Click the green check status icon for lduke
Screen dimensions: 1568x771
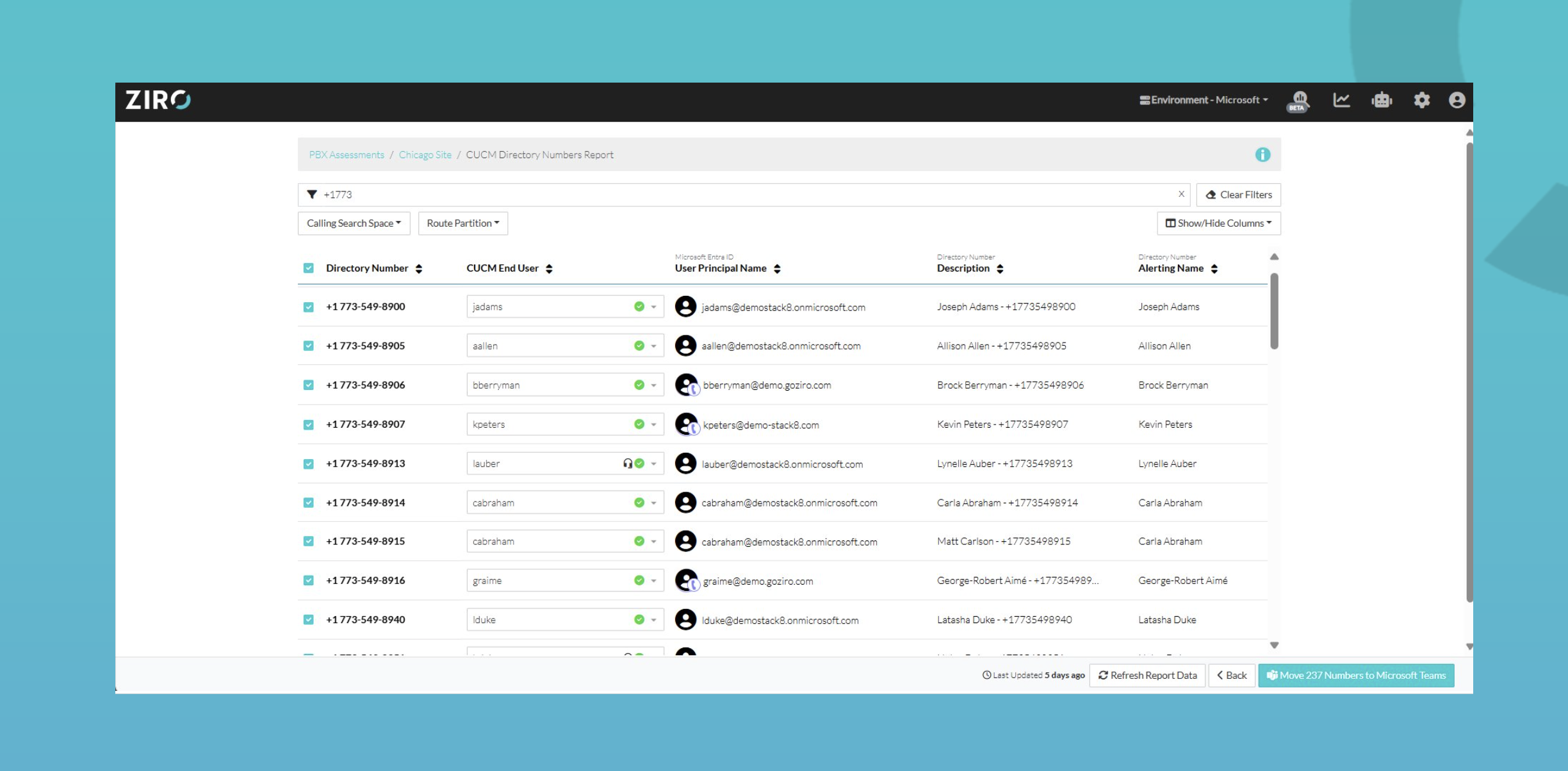pyautogui.click(x=639, y=619)
